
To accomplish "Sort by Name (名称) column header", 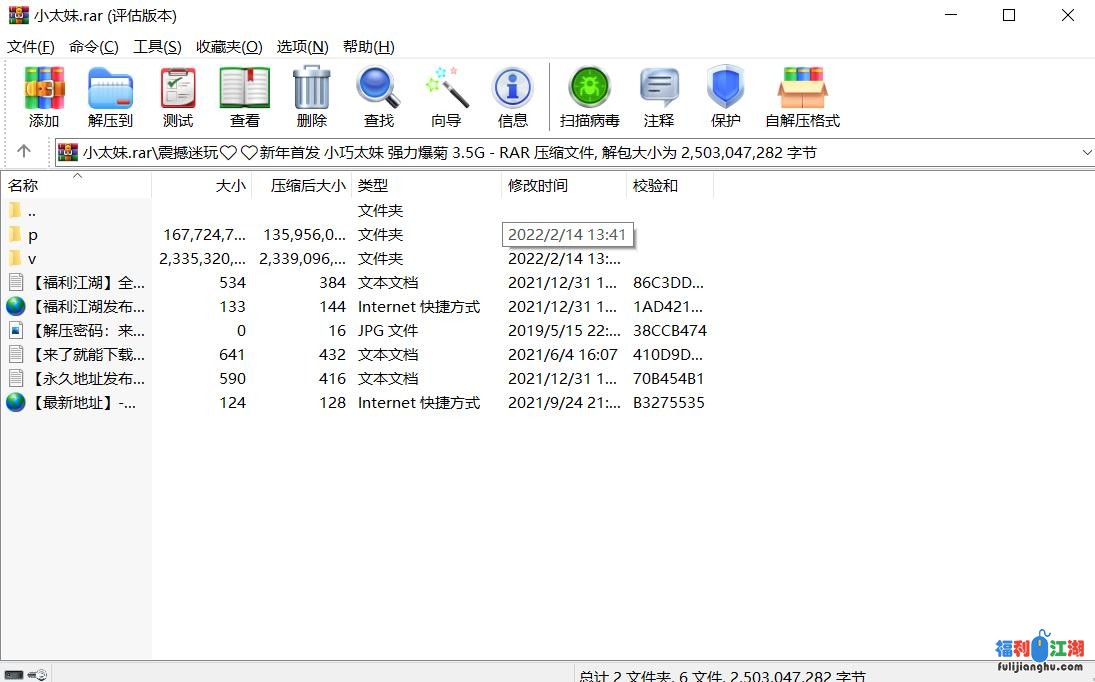I will coord(24,185).
